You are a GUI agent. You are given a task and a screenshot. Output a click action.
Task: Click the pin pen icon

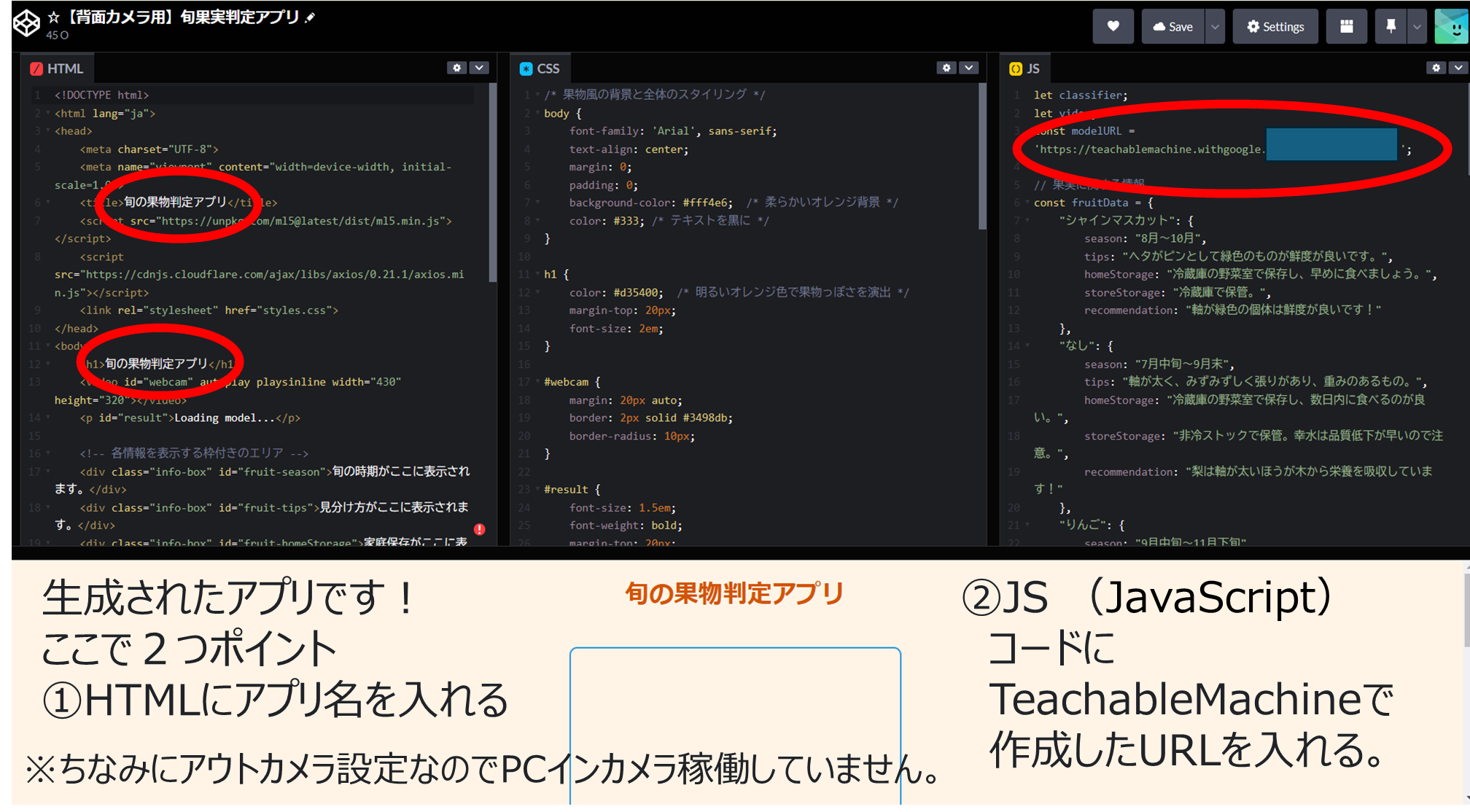pyautogui.click(x=1391, y=27)
